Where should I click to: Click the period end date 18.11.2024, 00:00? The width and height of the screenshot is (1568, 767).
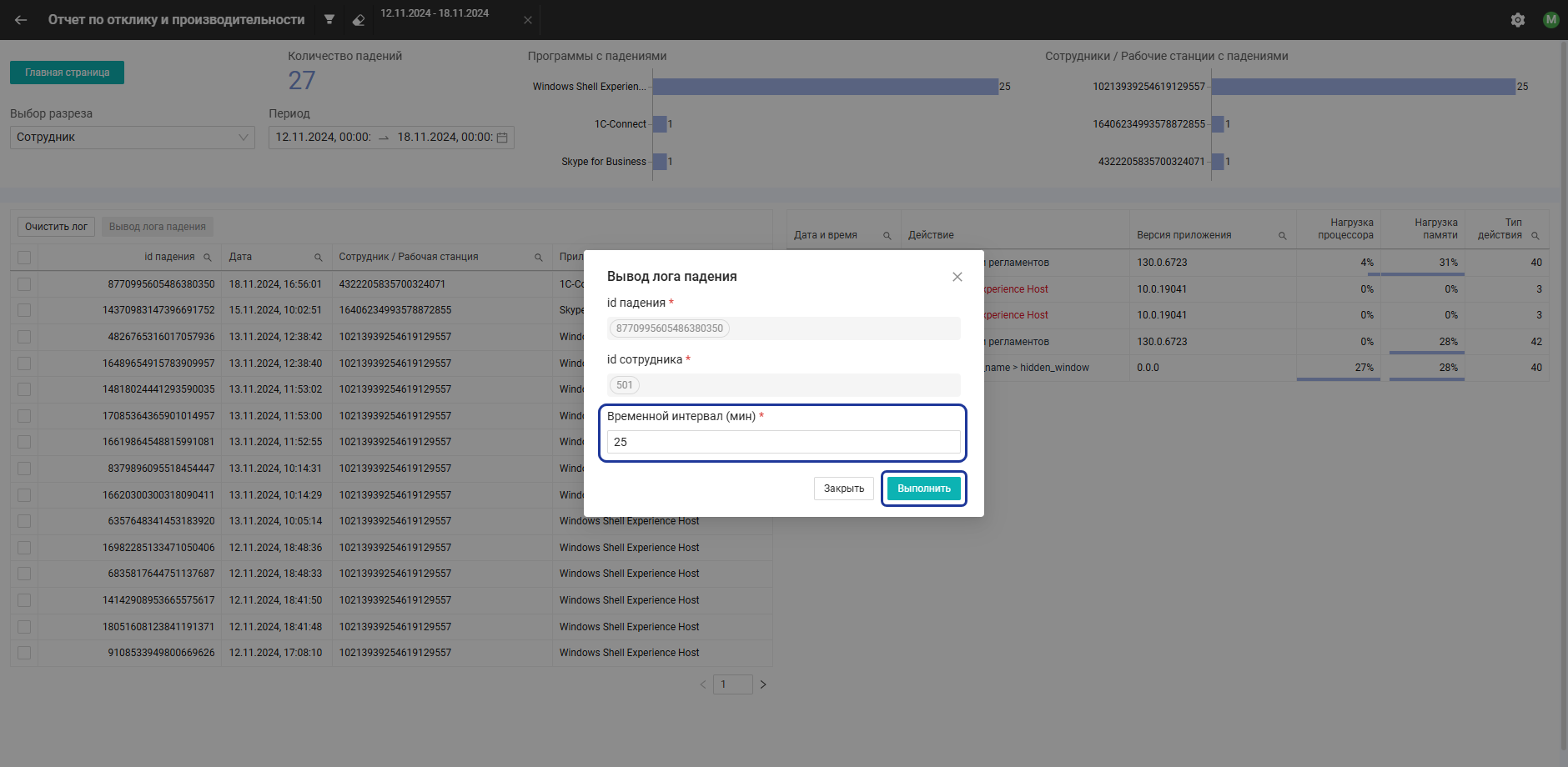[x=445, y=138]
